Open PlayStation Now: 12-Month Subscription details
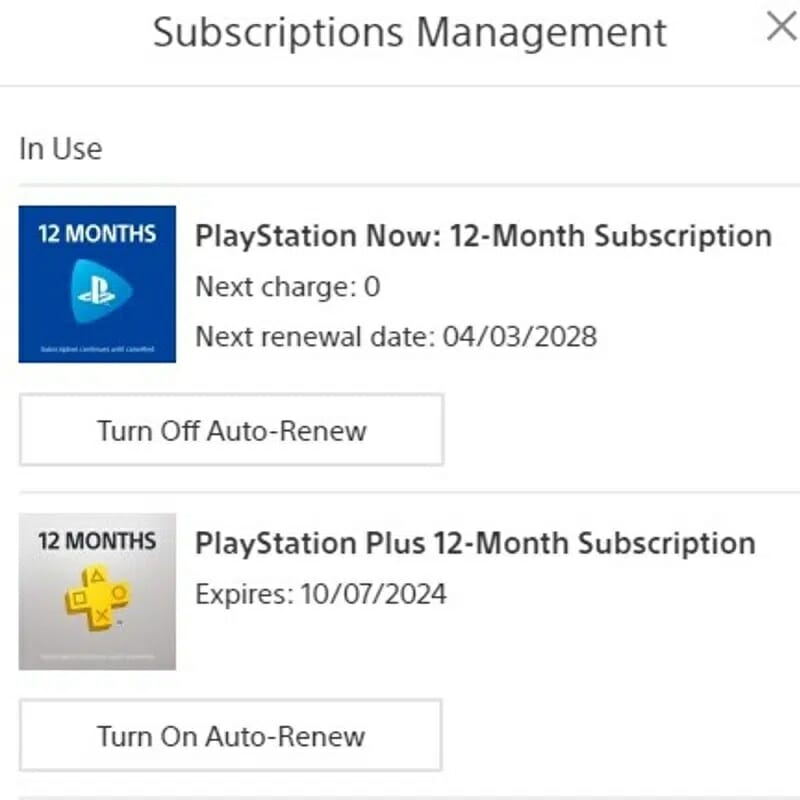The width and height of the screenshot is (800, 800). point(483,236)
